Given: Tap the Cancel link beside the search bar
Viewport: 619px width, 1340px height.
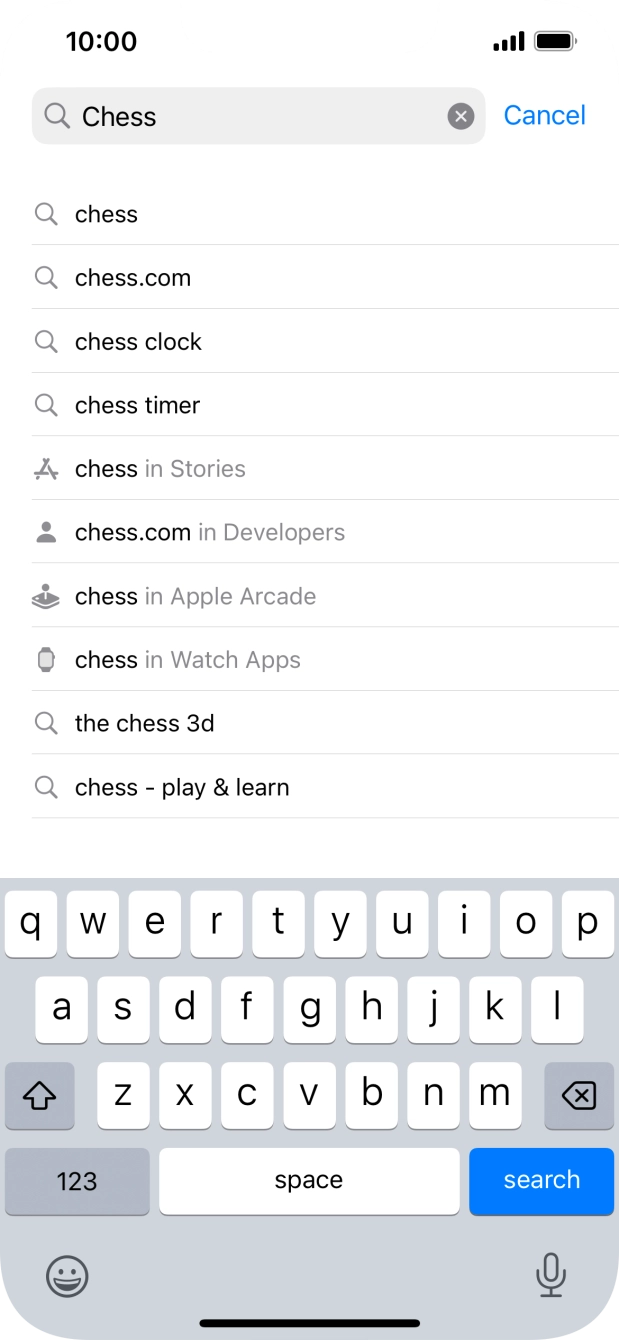Looking at the screenshot, I should coord(545,115).
